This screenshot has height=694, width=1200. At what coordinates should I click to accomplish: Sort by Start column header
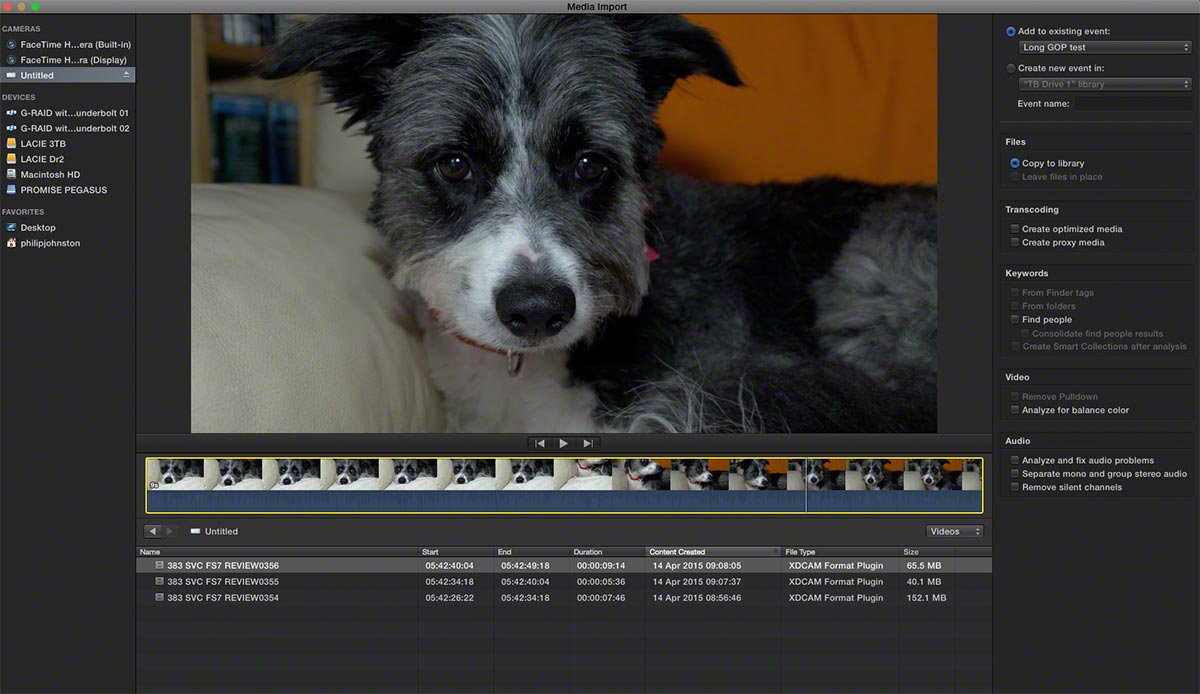point(457,552)
